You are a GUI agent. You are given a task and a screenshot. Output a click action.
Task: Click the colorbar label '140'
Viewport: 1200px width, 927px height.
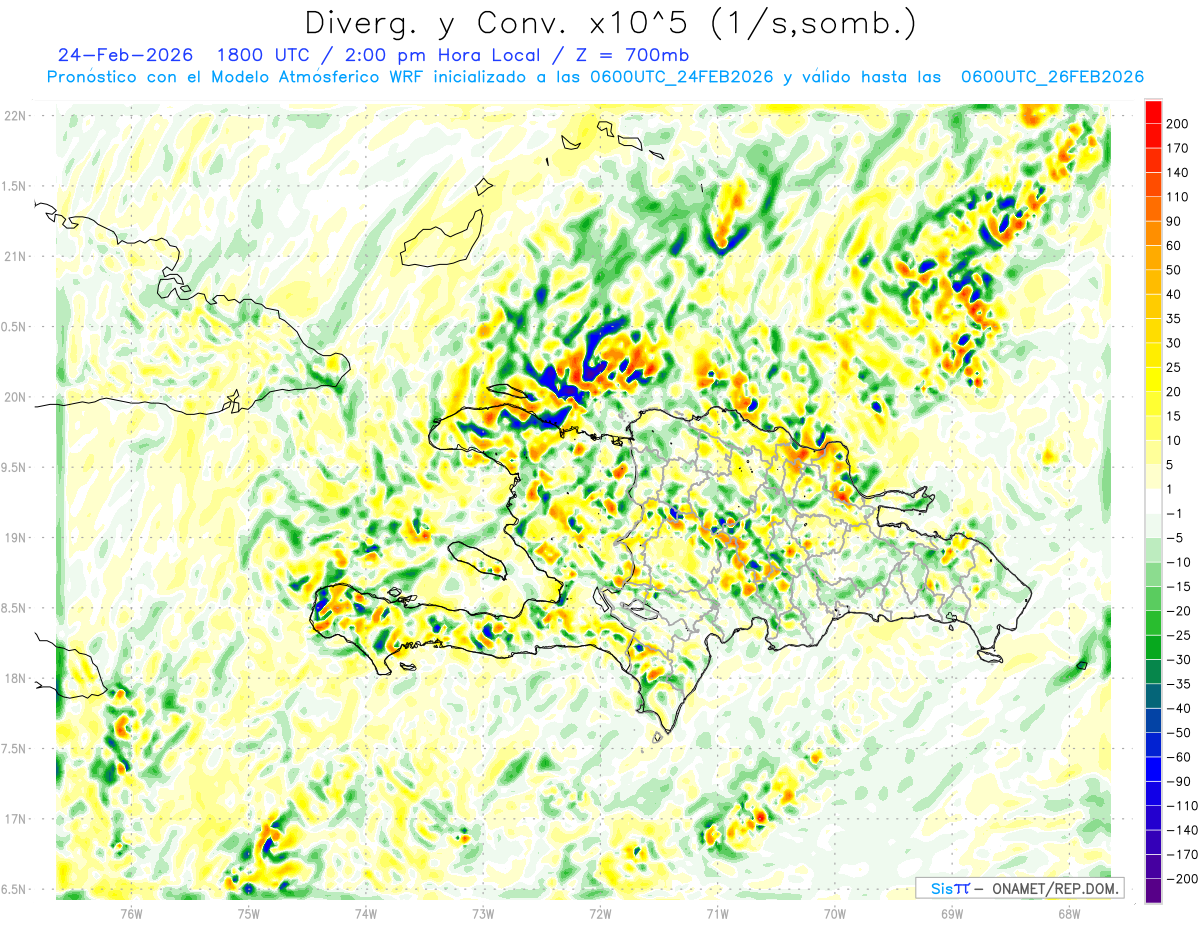(x=1177, y=172)
